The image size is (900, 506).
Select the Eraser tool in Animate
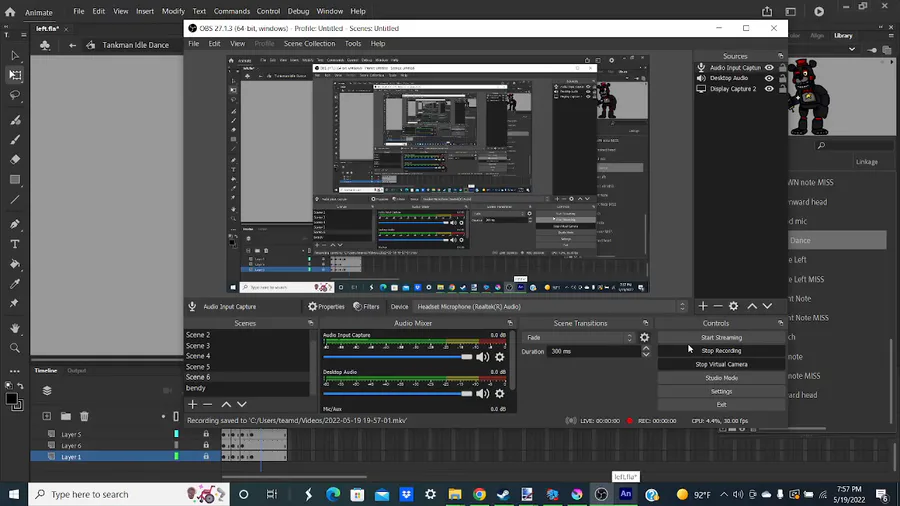[15, 159]
